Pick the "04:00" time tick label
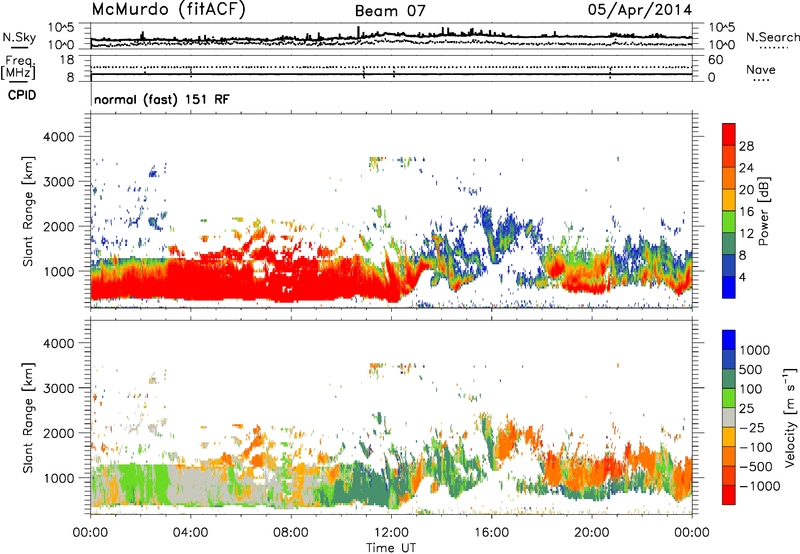 click(x=191, y=533)
